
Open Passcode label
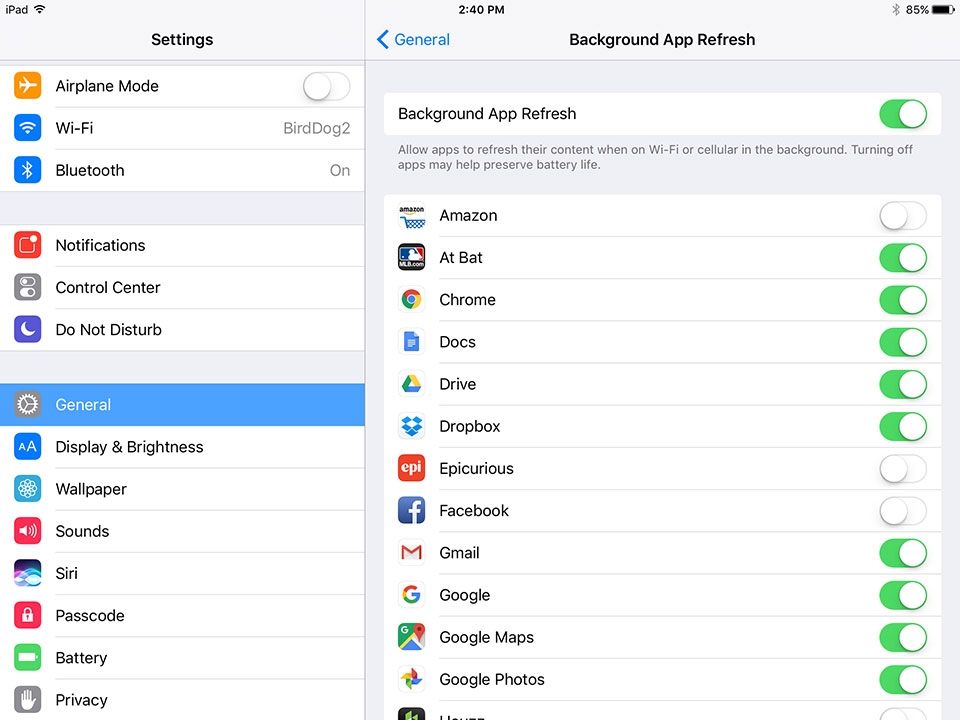89,615
